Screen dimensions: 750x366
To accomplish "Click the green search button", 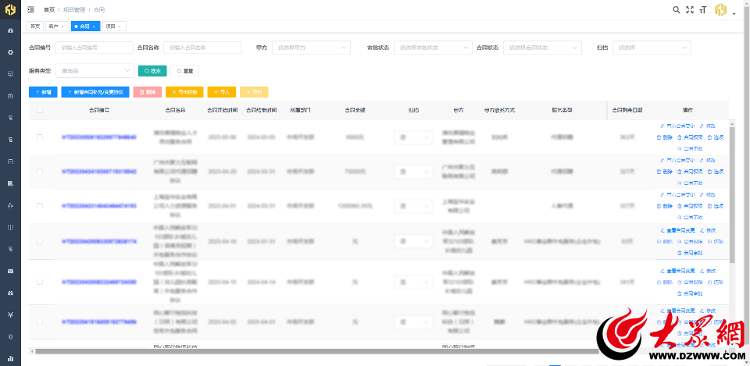I will pos(152,71).
